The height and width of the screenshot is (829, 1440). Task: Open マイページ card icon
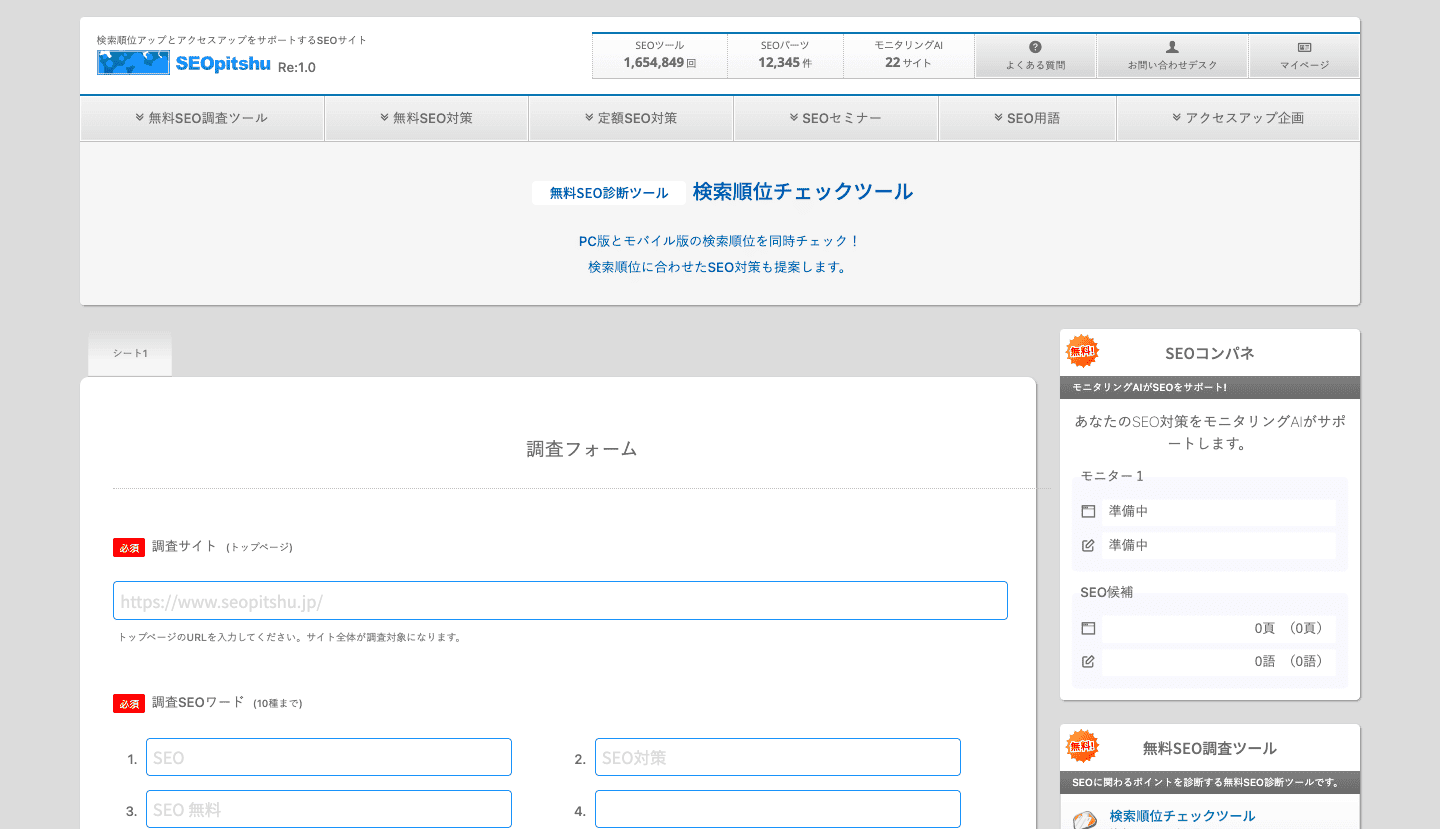click(x=1304, y=47)
